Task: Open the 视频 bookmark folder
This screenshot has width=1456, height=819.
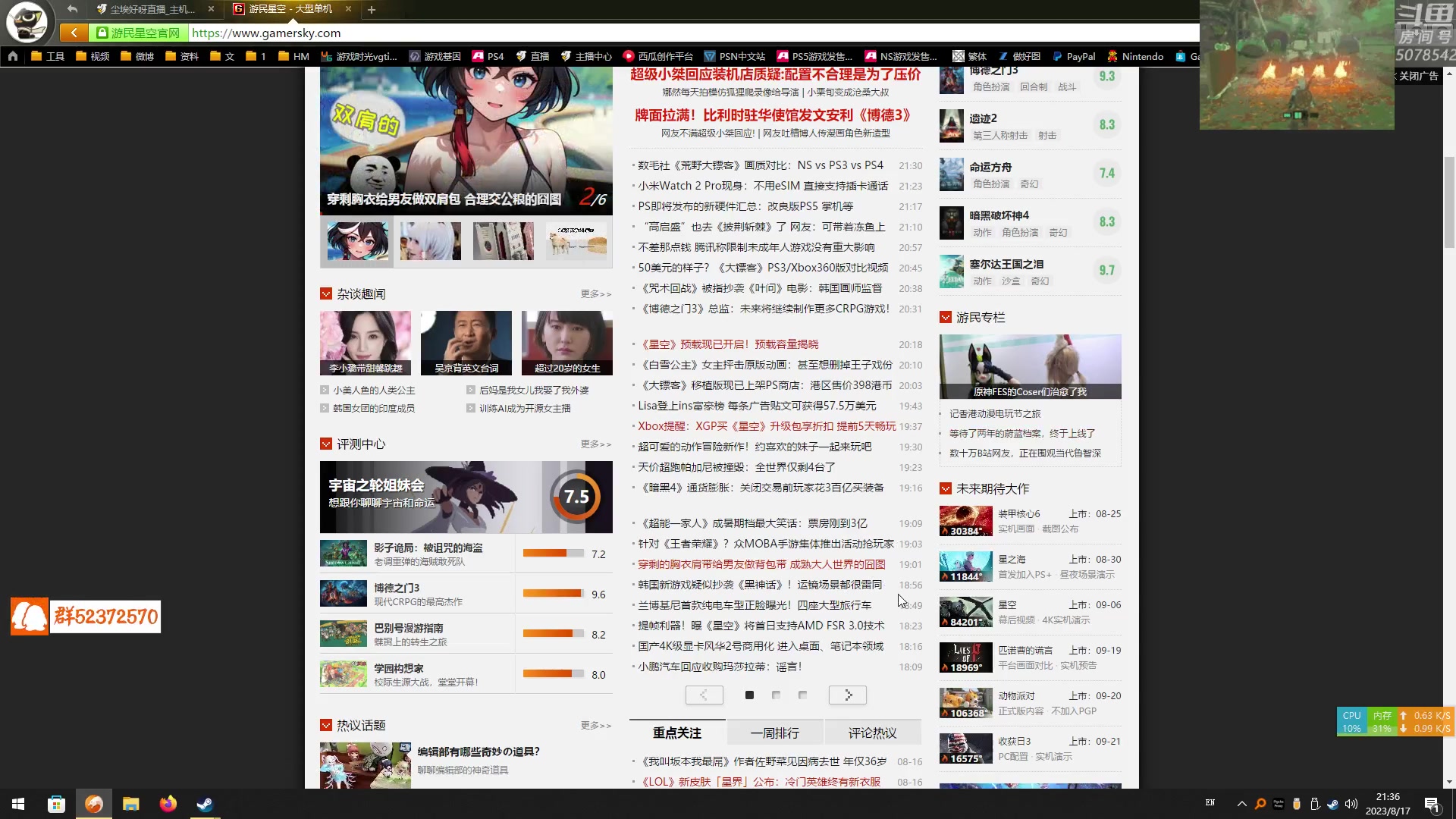Action: pyautogui.click(x=93, y=56)
